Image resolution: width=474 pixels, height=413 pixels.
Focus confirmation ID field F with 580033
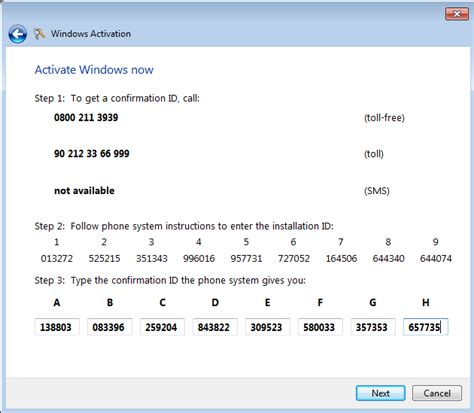pyautogui.click(x=320, y=327)
